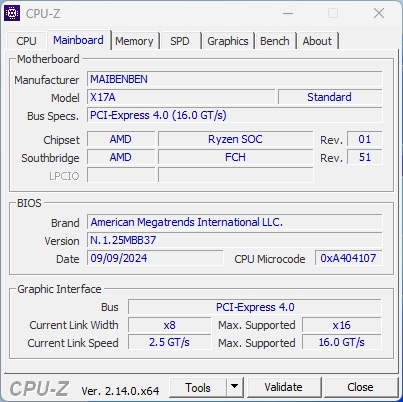The height and width of the screenshot is (402, 403).
Task: Close the window with the X icon
Action: tap(379, 14)
